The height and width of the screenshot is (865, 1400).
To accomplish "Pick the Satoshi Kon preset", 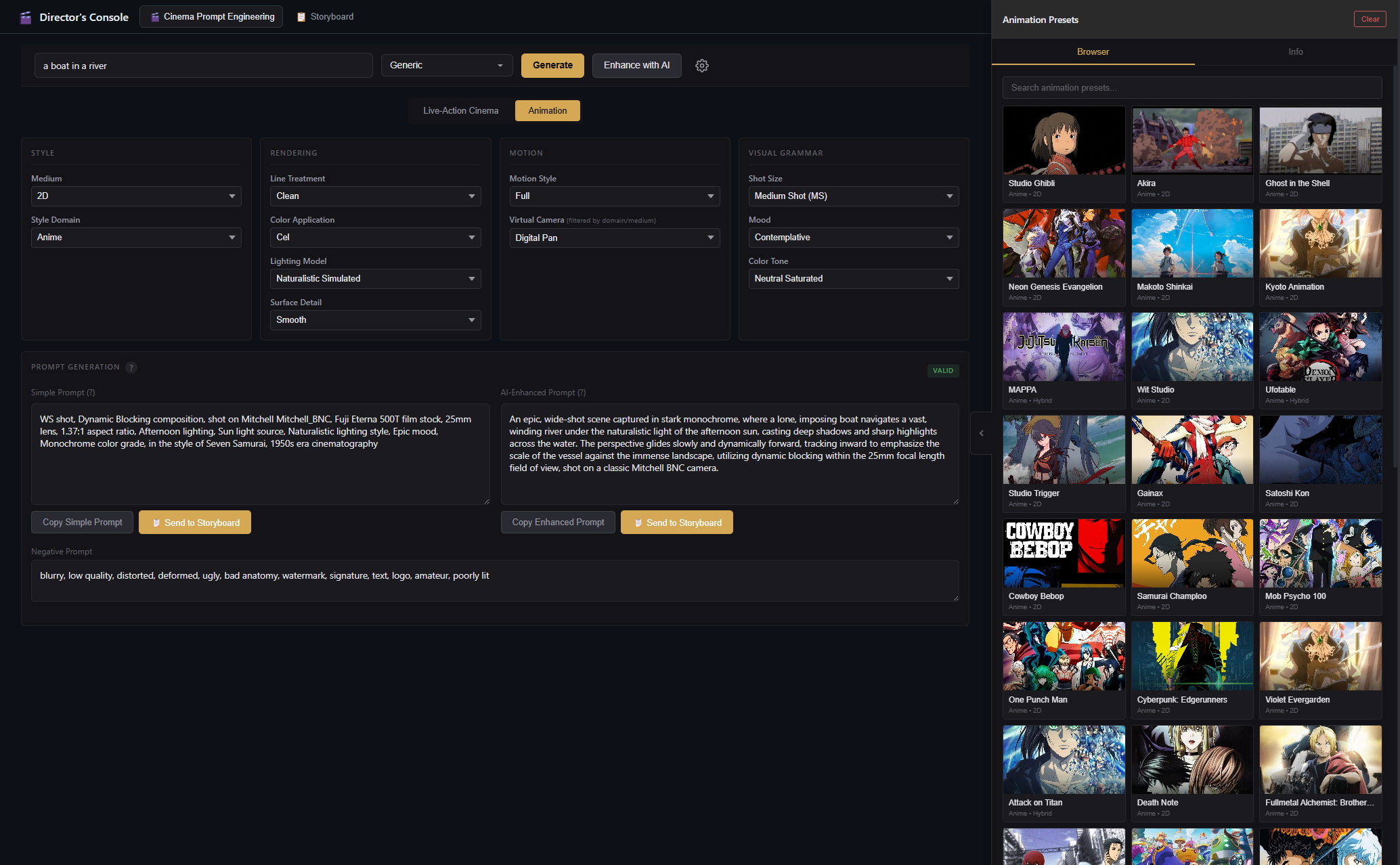I will click(x=1321, y=464).
